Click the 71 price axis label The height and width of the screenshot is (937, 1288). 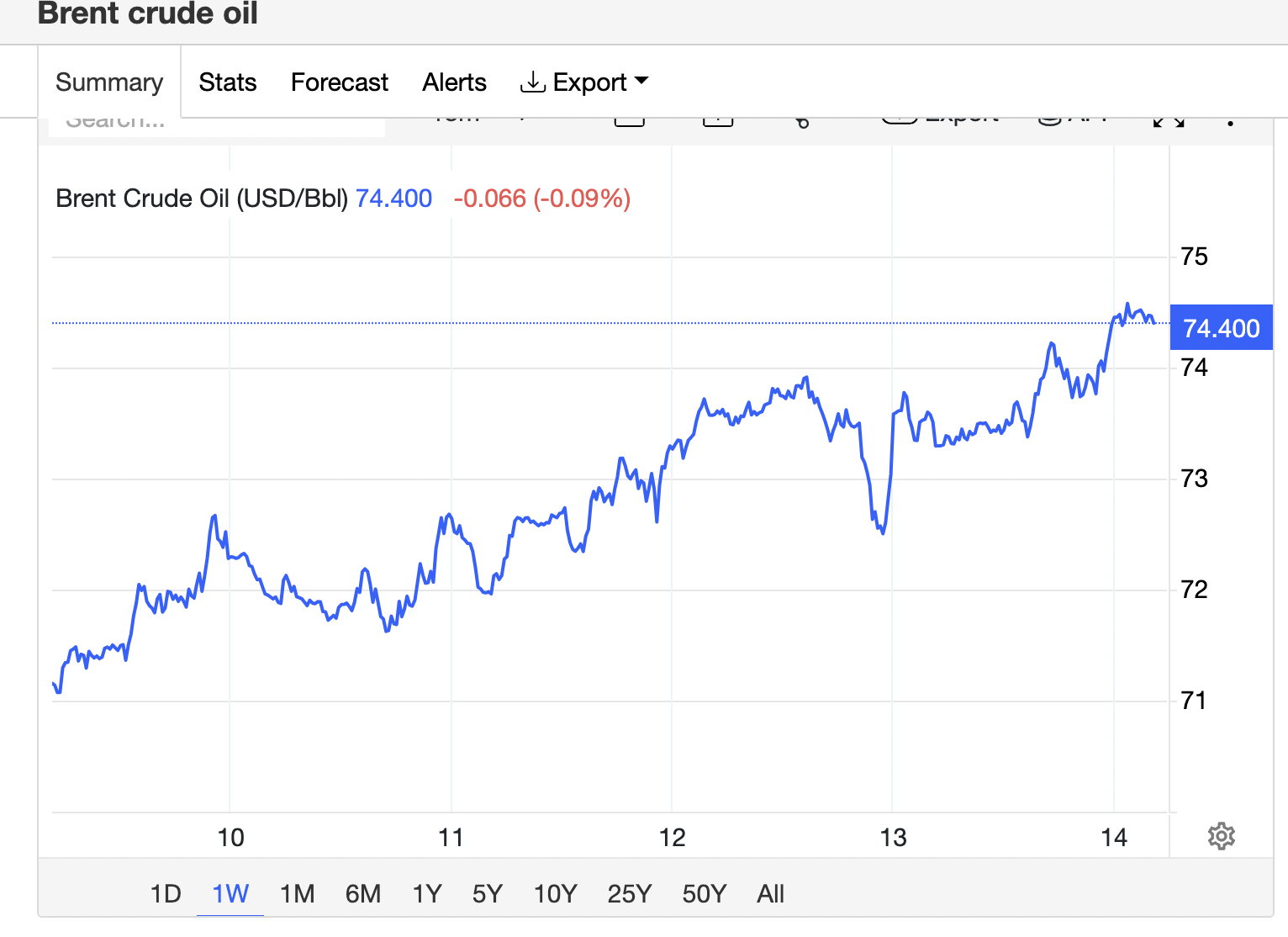point(1194,701)
